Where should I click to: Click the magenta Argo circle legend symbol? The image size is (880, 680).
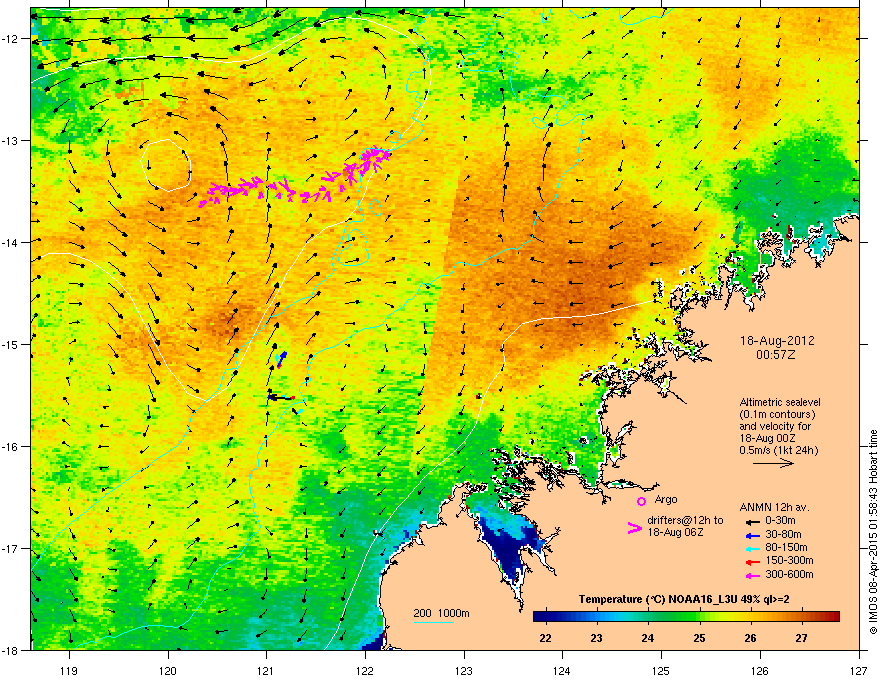tap(641, 501)
